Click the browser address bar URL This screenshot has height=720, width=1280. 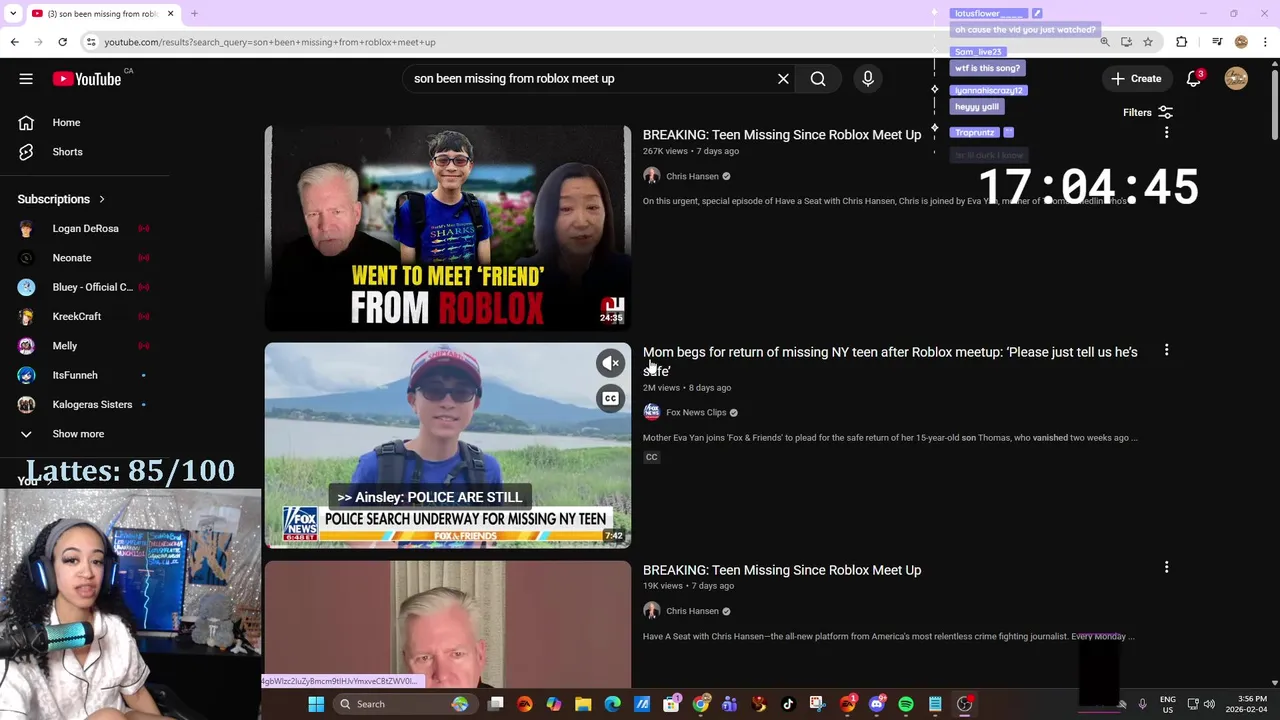(270, 42)
